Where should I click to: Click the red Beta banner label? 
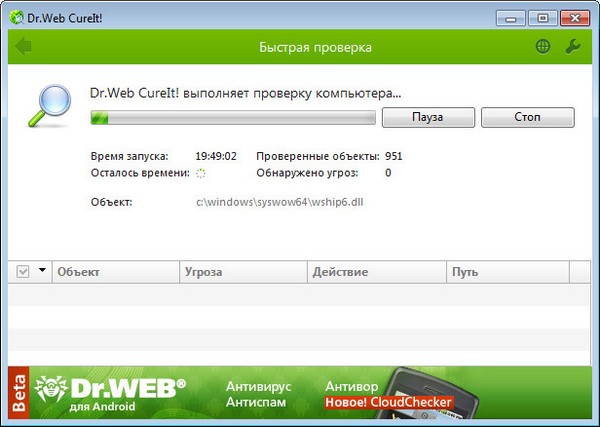[x=19, y=393]
